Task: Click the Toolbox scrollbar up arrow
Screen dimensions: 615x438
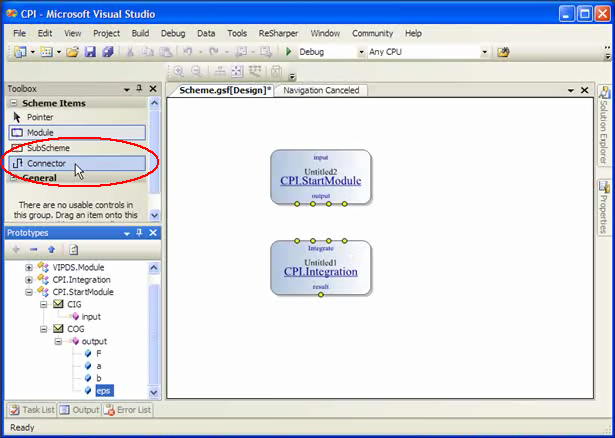Action: [x=154, y=103]
